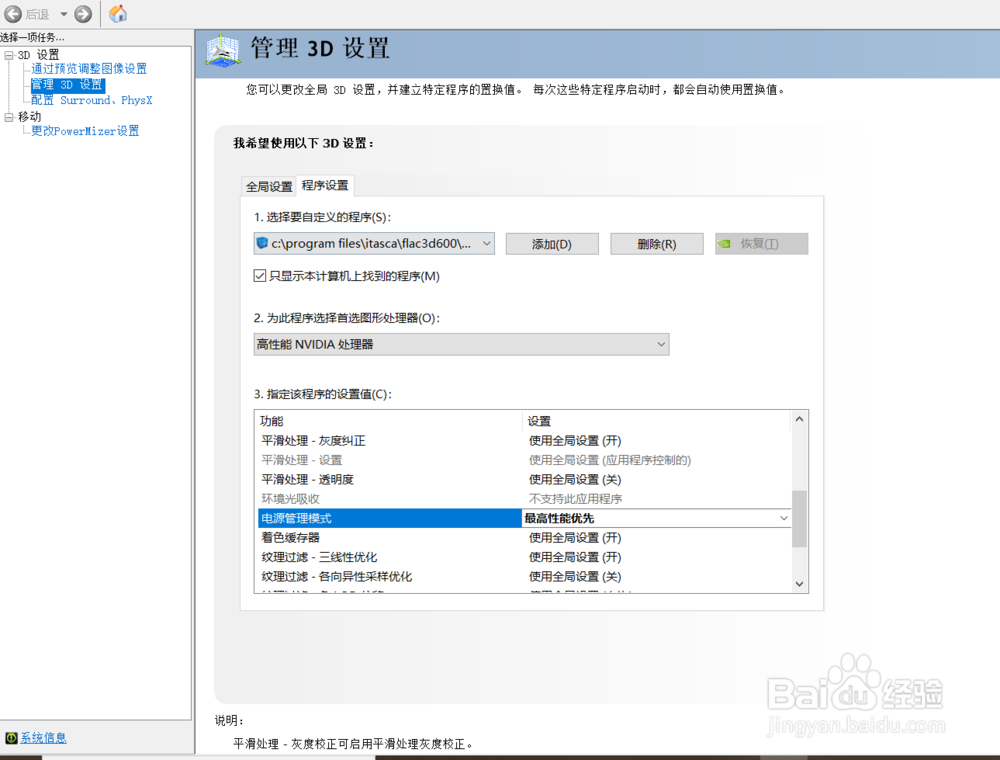Click the settings list scroll up arrow
The image size is (1000, 760).
click(800, 420)
